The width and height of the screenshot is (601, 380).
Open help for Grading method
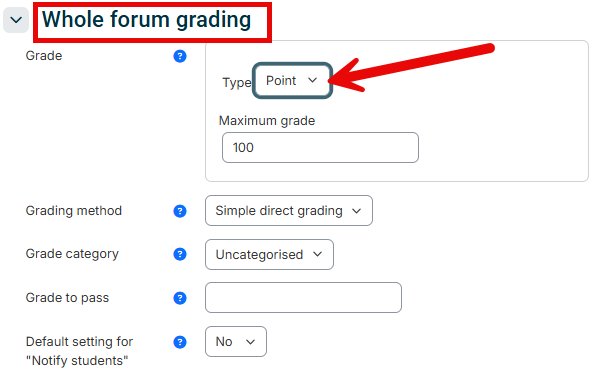[x=180, y=211]
